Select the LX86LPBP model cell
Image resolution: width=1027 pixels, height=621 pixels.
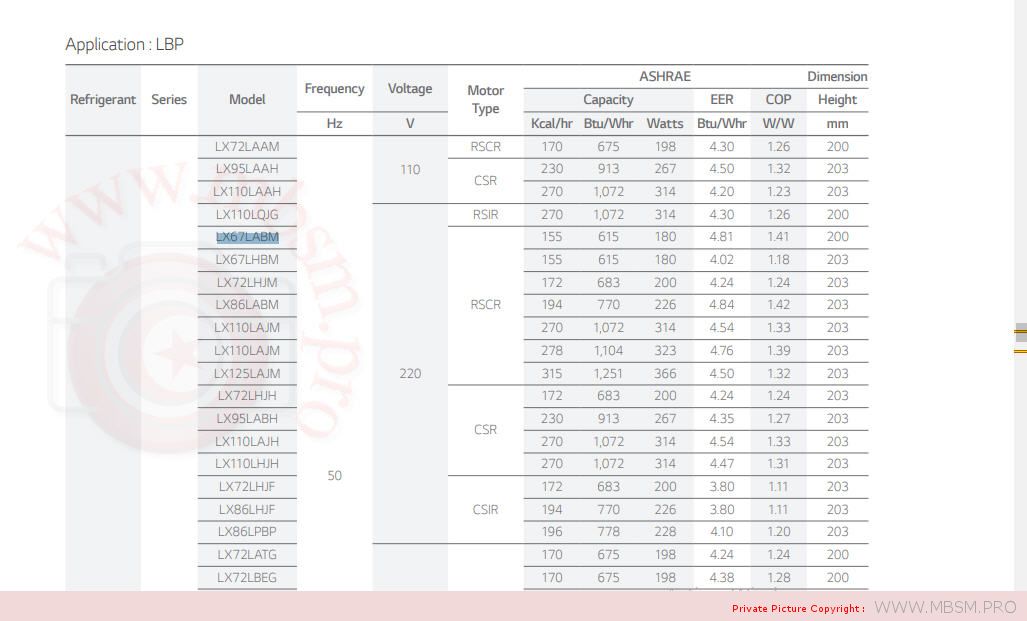(x=247, y=532)
